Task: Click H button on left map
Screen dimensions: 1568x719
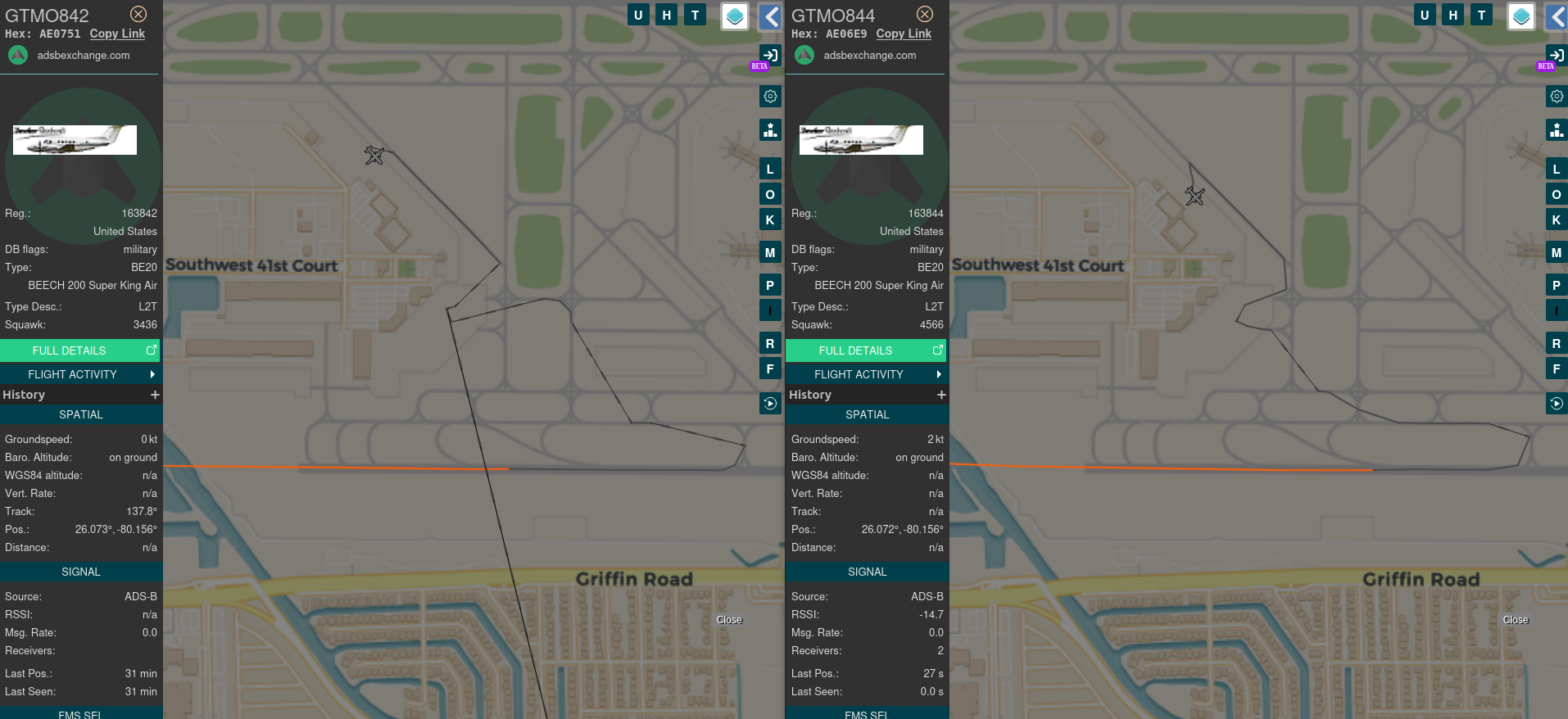Action: [x=667, y=15]
